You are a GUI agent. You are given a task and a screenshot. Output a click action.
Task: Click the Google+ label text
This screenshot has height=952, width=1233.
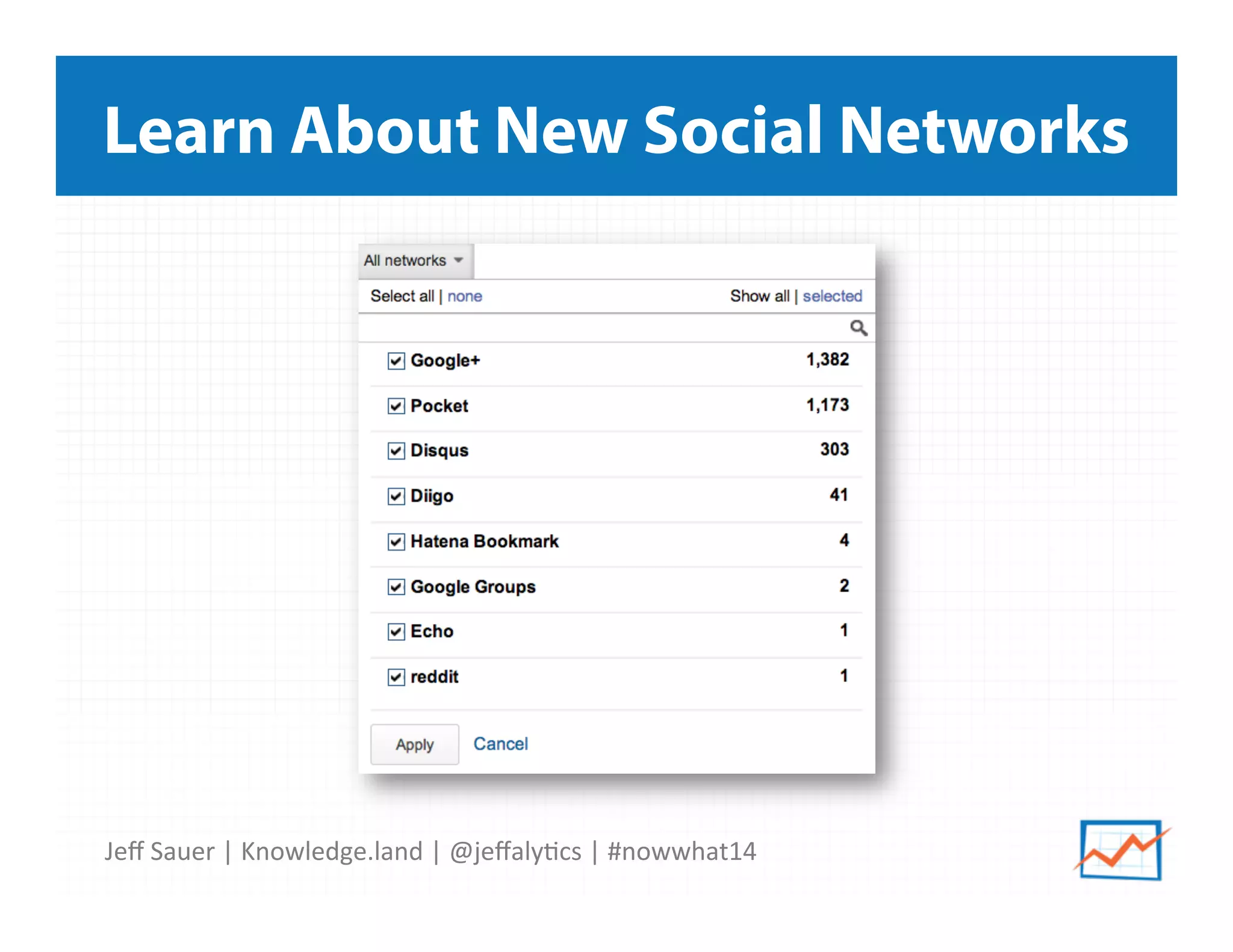click(x=446, y=360)
